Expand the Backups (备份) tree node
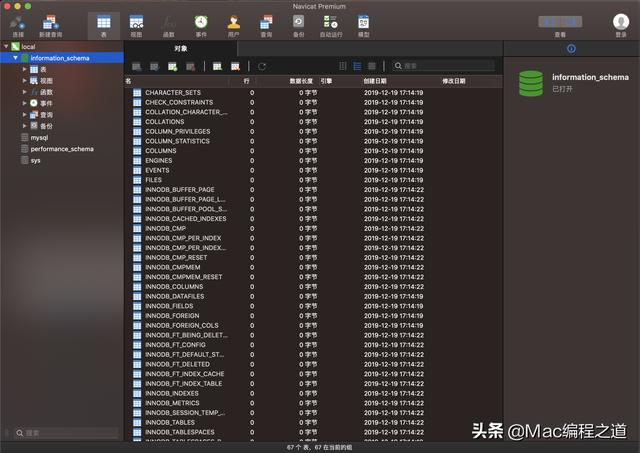This screenshot has width=640, height=453. [24, 126]
